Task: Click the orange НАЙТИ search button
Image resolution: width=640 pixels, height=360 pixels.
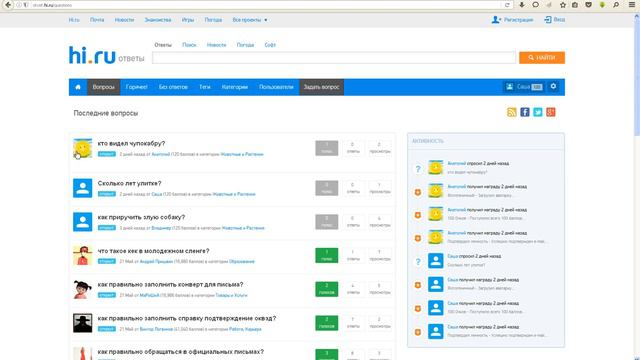Action: (x=542, y=58)
